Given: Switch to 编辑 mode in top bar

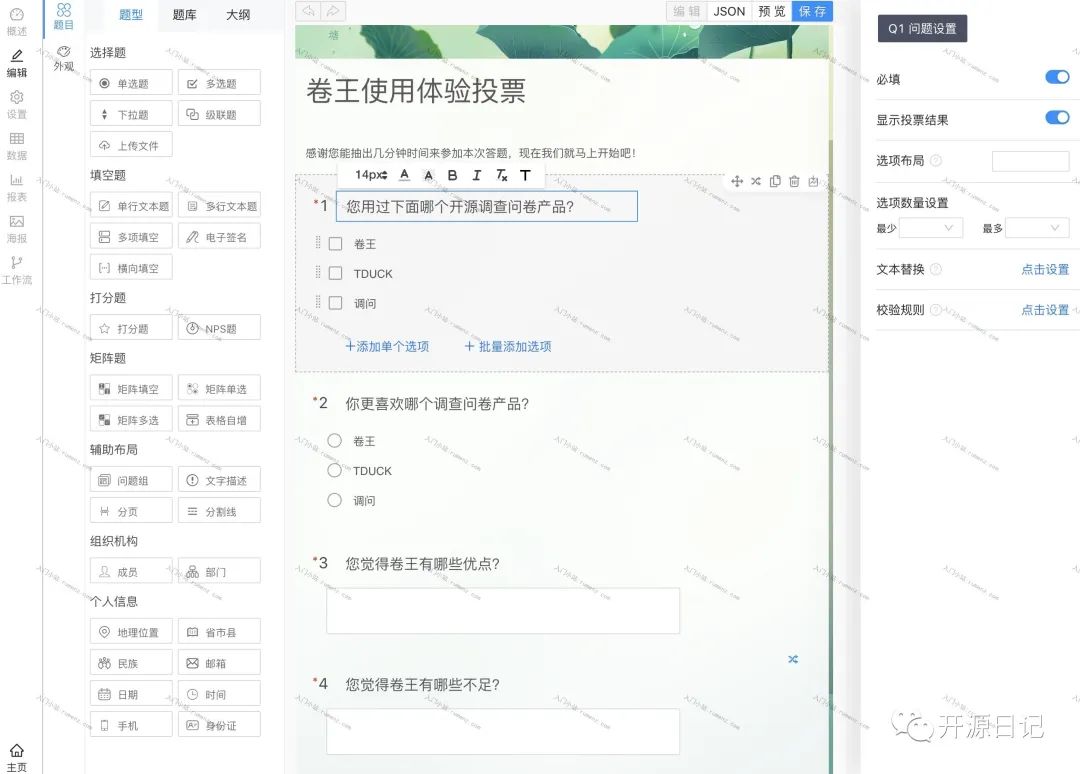Looking at the screenshot, I should click(x=687, y=11).
